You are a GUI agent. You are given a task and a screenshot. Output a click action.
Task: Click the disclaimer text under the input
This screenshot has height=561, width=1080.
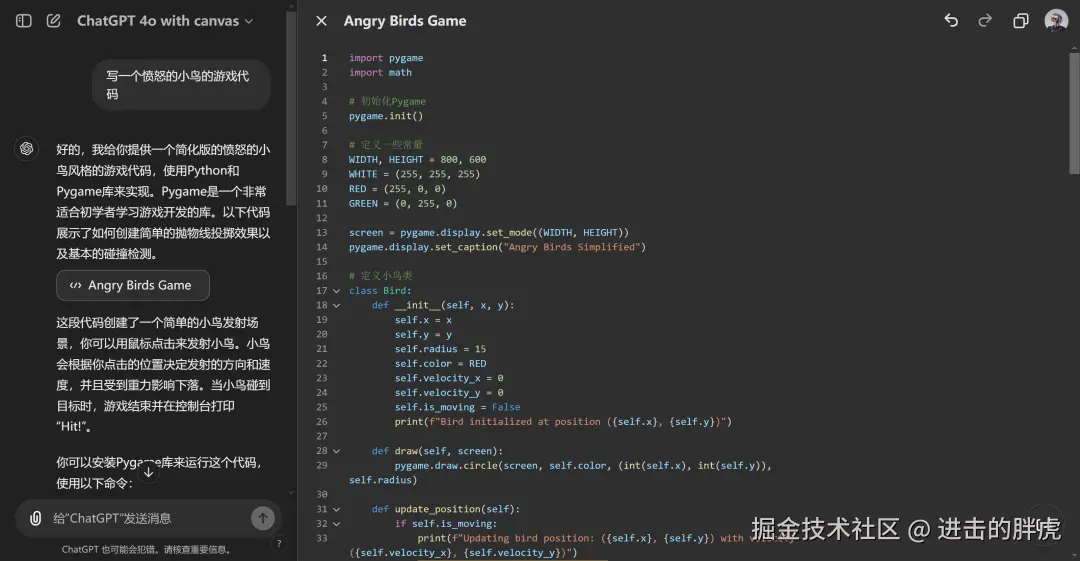coord(146,550)
